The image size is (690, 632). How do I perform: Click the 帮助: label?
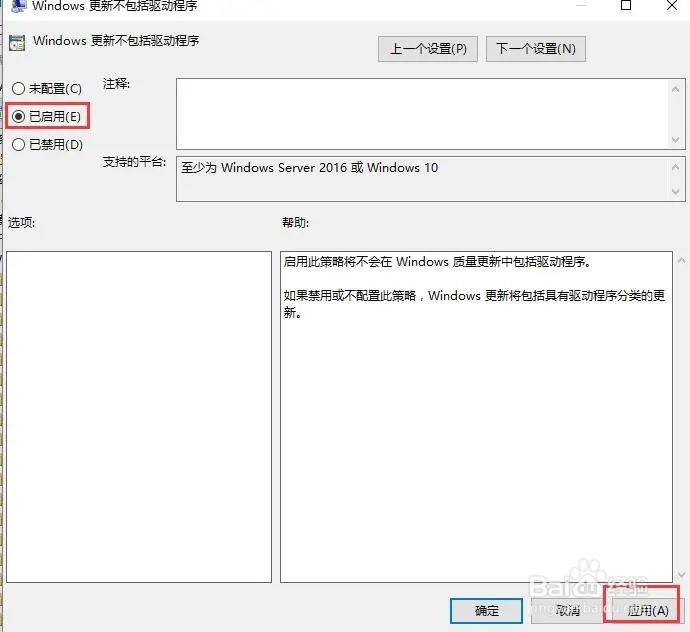coord(295,222)
